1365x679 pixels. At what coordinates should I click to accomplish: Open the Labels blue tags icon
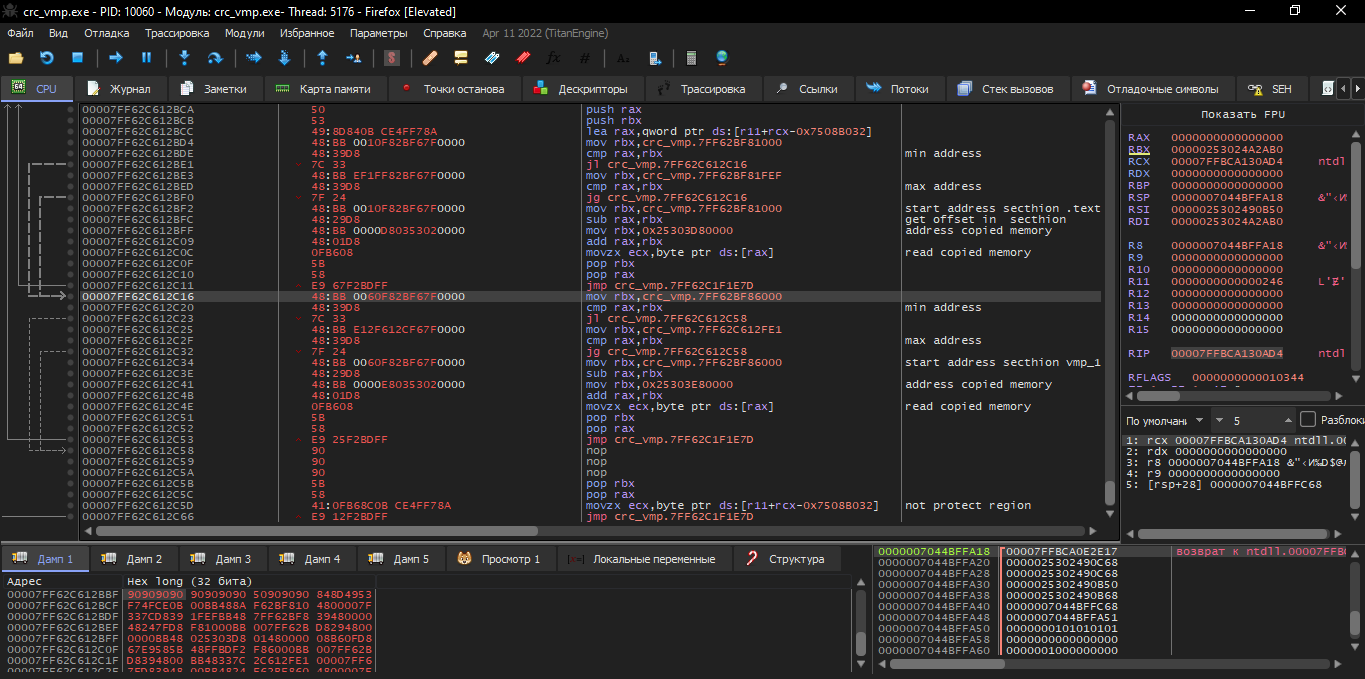point(491,58)
